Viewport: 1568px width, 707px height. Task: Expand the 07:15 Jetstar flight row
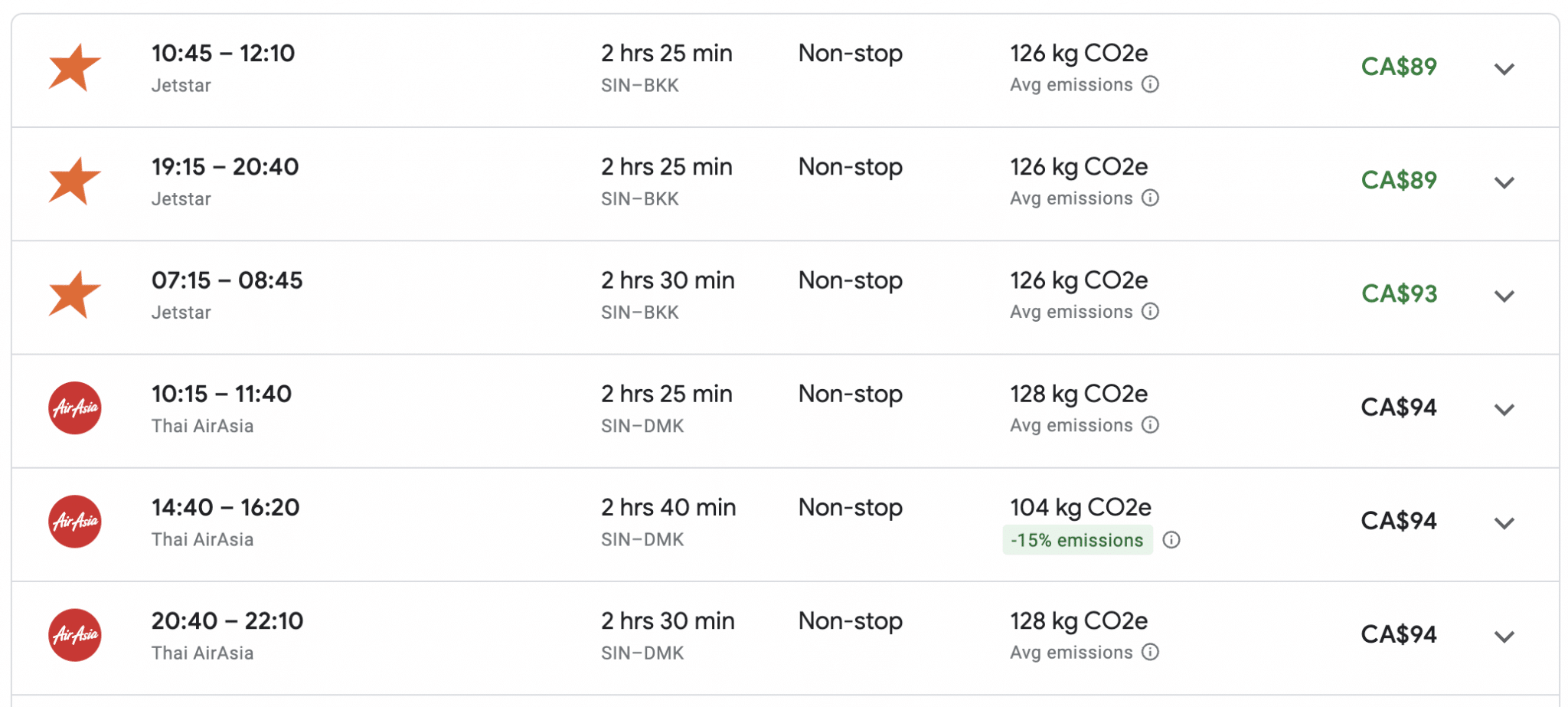(1504, 295)
